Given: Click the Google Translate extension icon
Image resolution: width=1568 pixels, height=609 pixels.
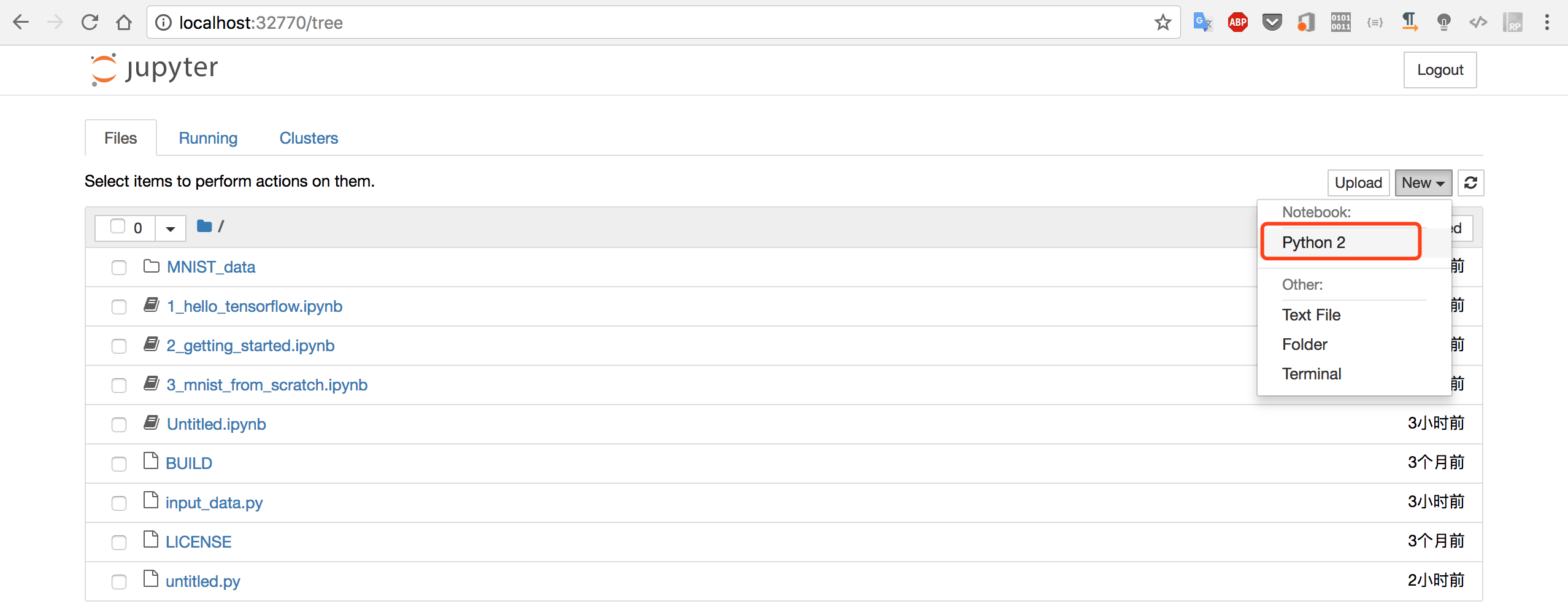Looking at the screenshot, I should pos(1202,23).
